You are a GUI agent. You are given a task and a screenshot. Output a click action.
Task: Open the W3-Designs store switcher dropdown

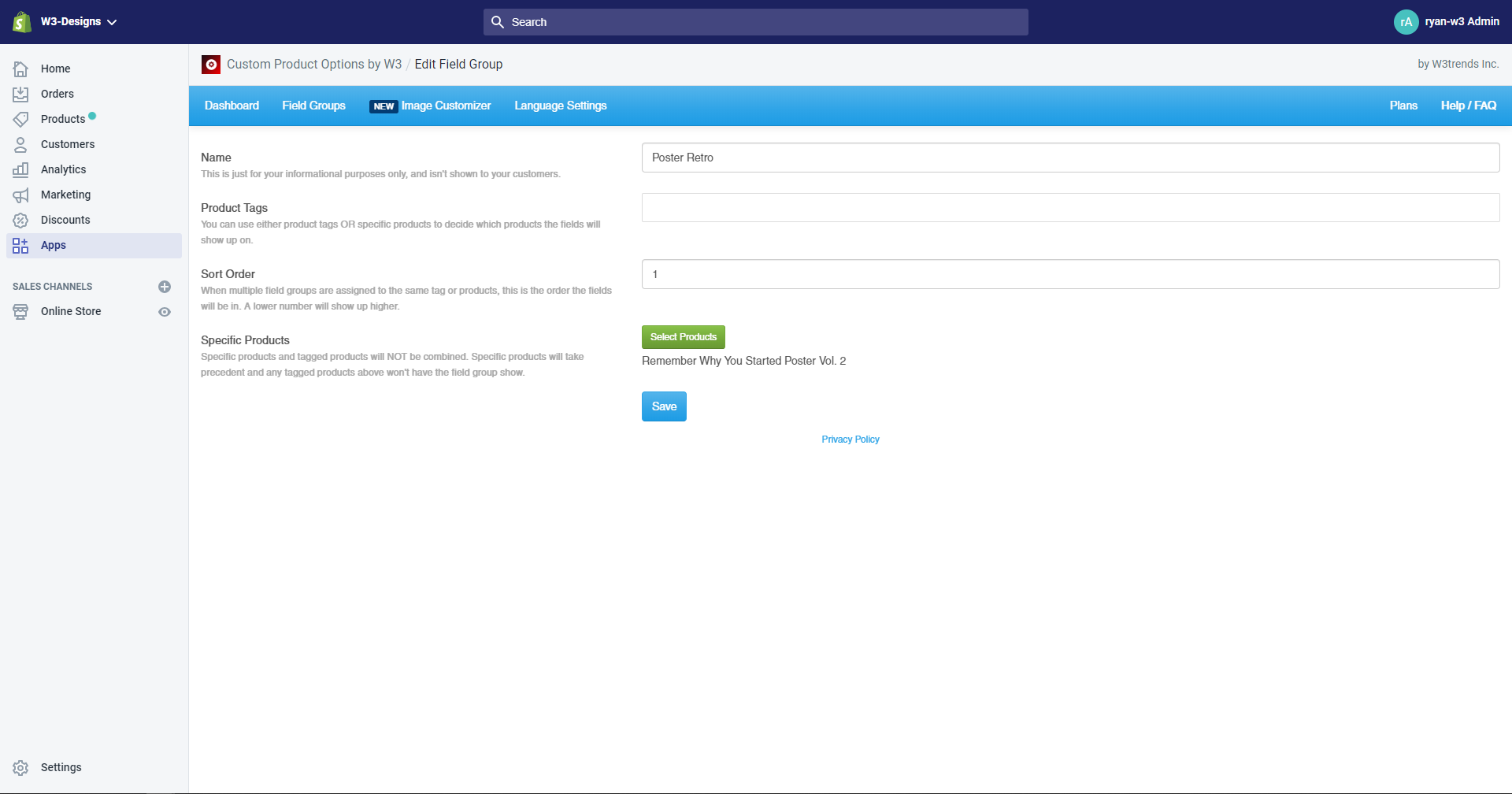(79, 22)
